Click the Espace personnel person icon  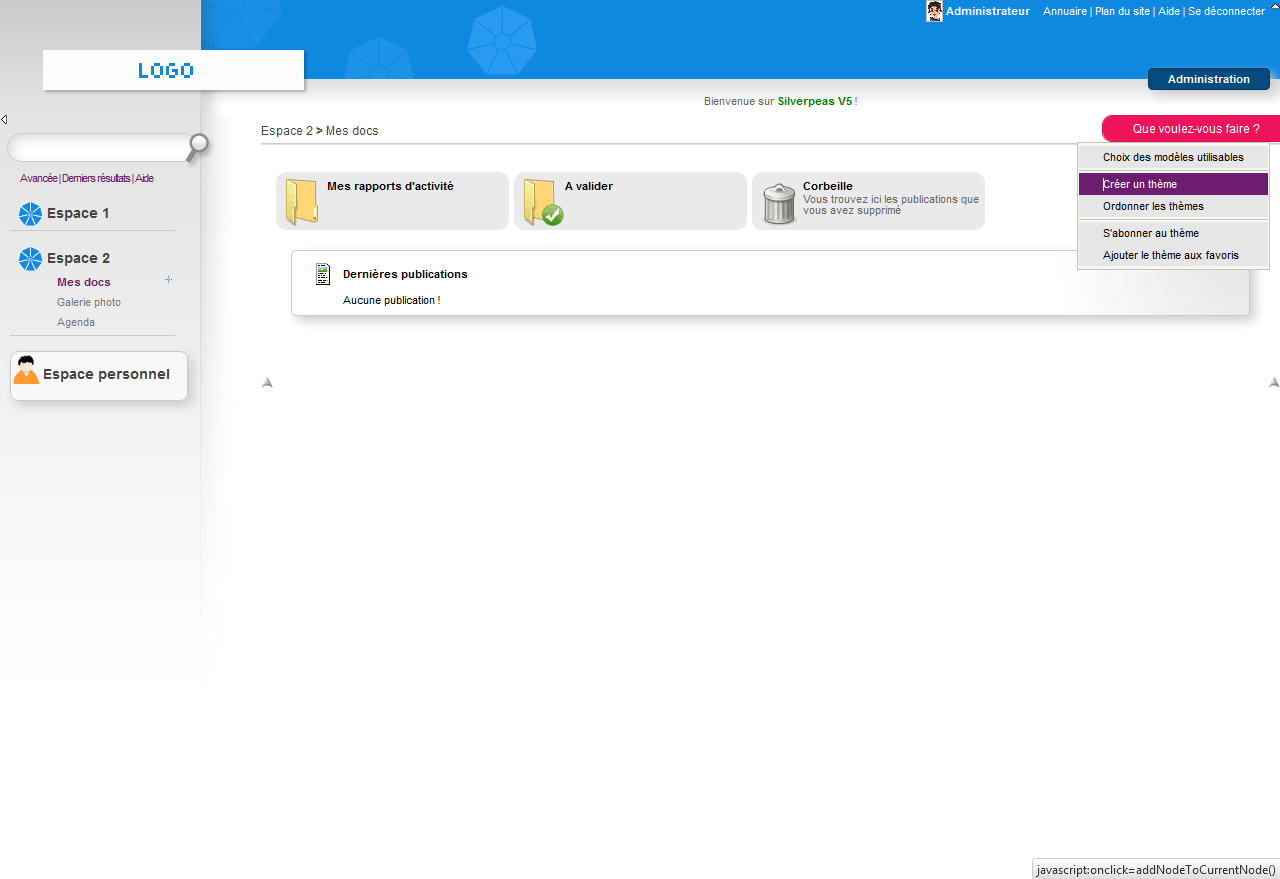26,371
